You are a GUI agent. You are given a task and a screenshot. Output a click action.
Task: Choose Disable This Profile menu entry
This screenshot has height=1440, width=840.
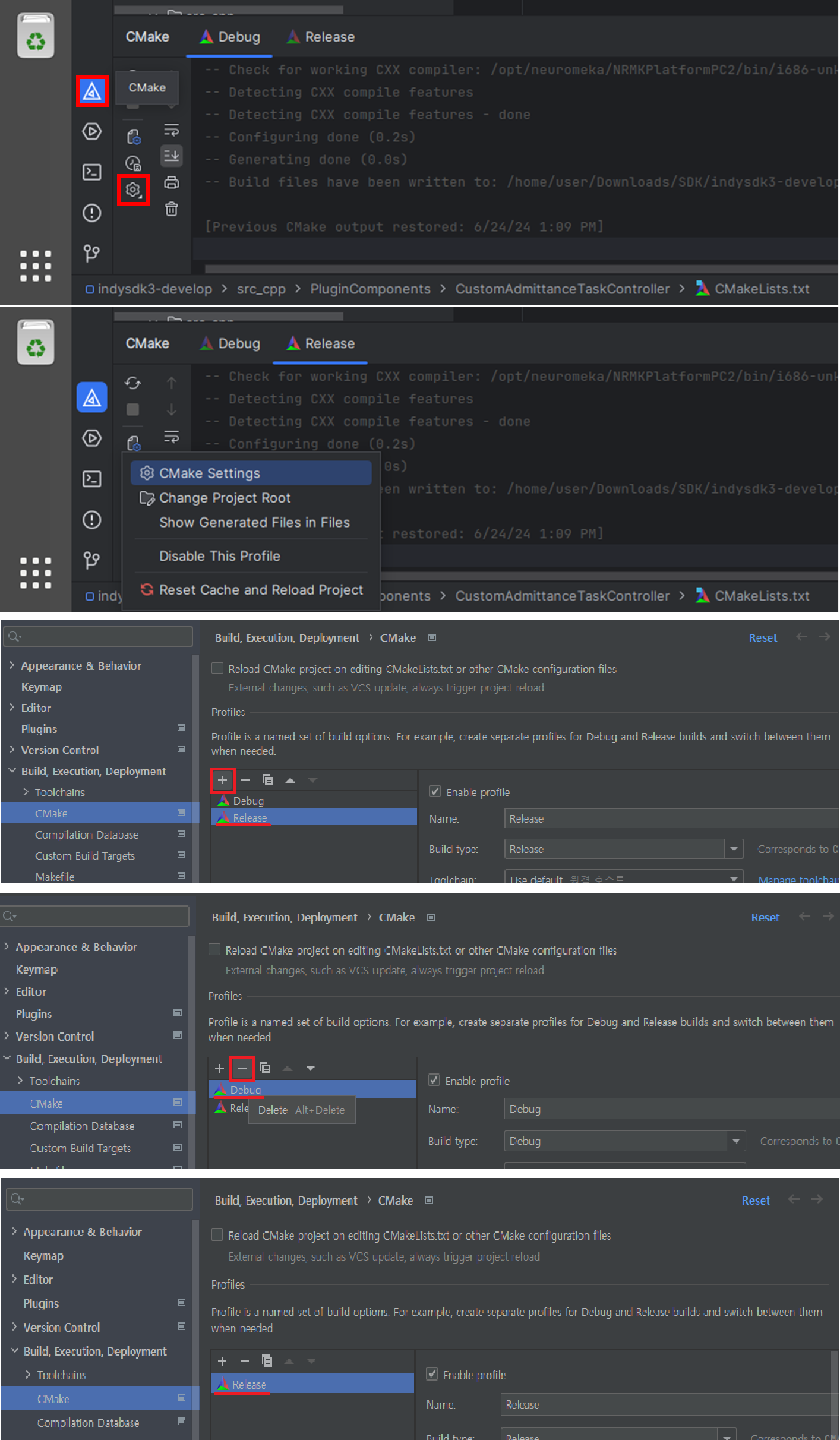[251, 556]
